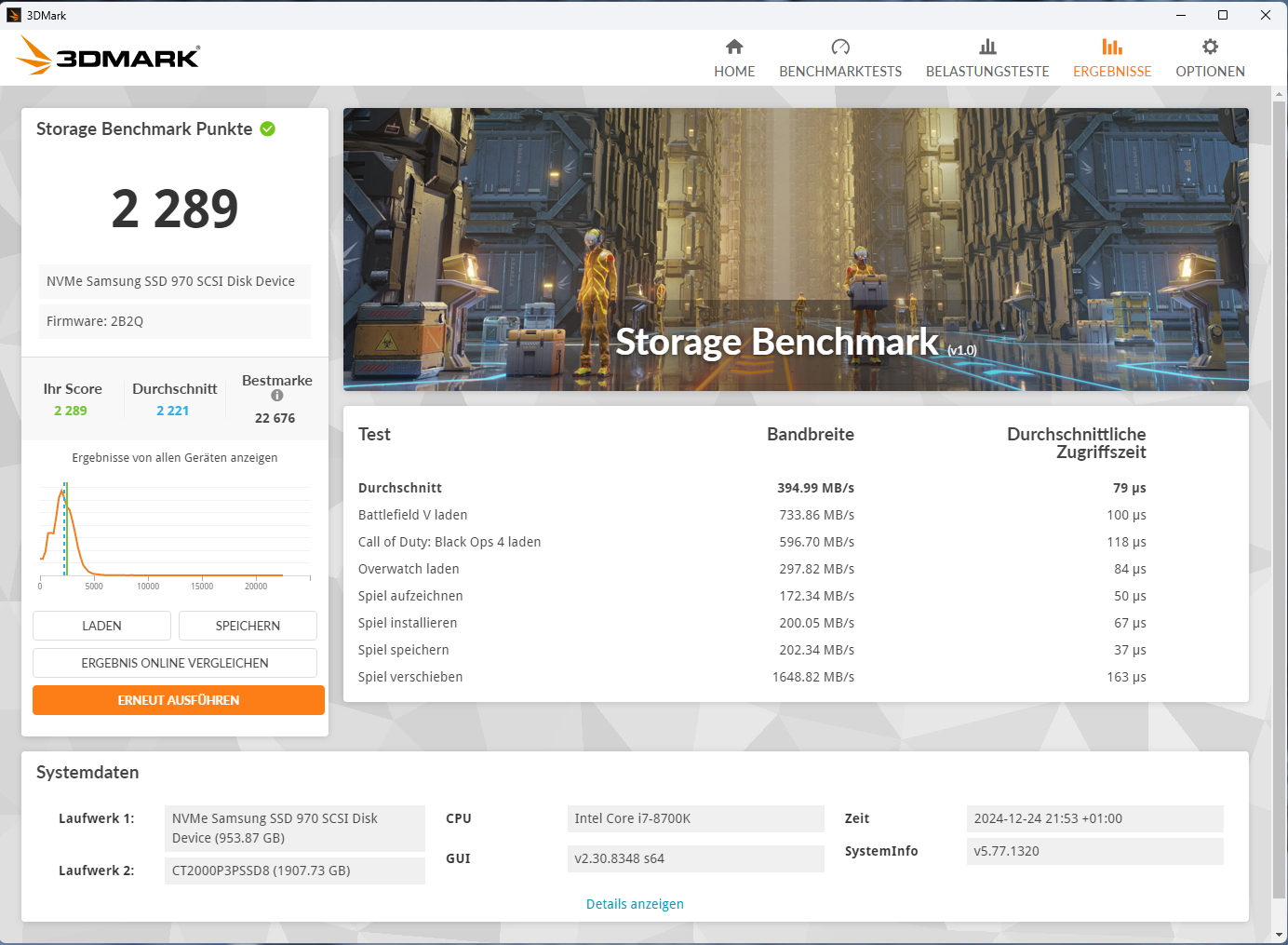Click ERNEUT AUSFÜHREN orange button
Image resolution: width=1288 pixels, height=945 pixels.
179,700
